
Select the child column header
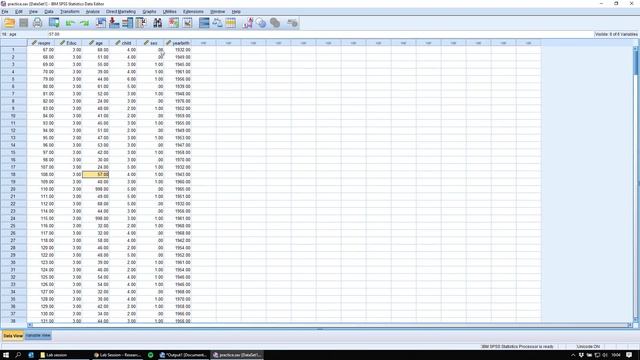pyautogui.click(x=123, y=43)
